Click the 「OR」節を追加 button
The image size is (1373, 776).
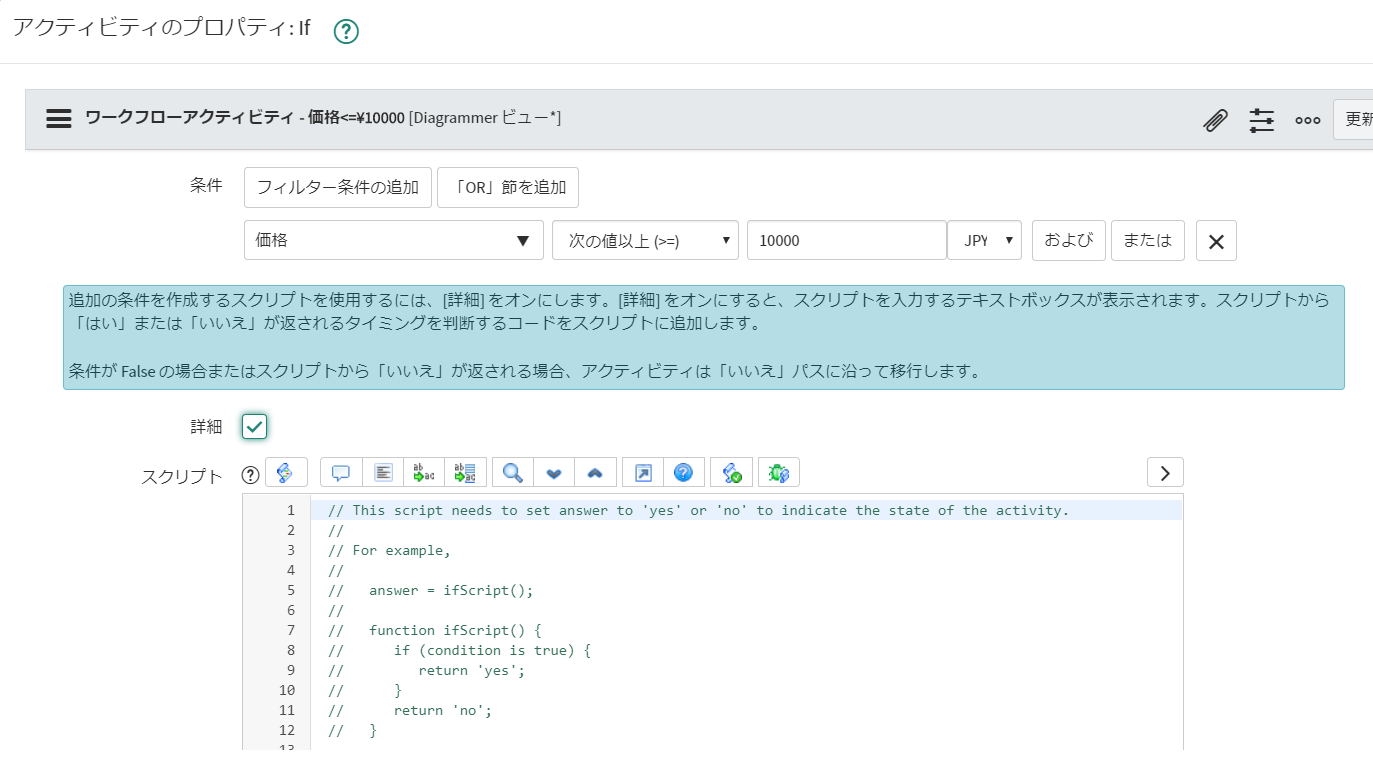tap(508, 187)
